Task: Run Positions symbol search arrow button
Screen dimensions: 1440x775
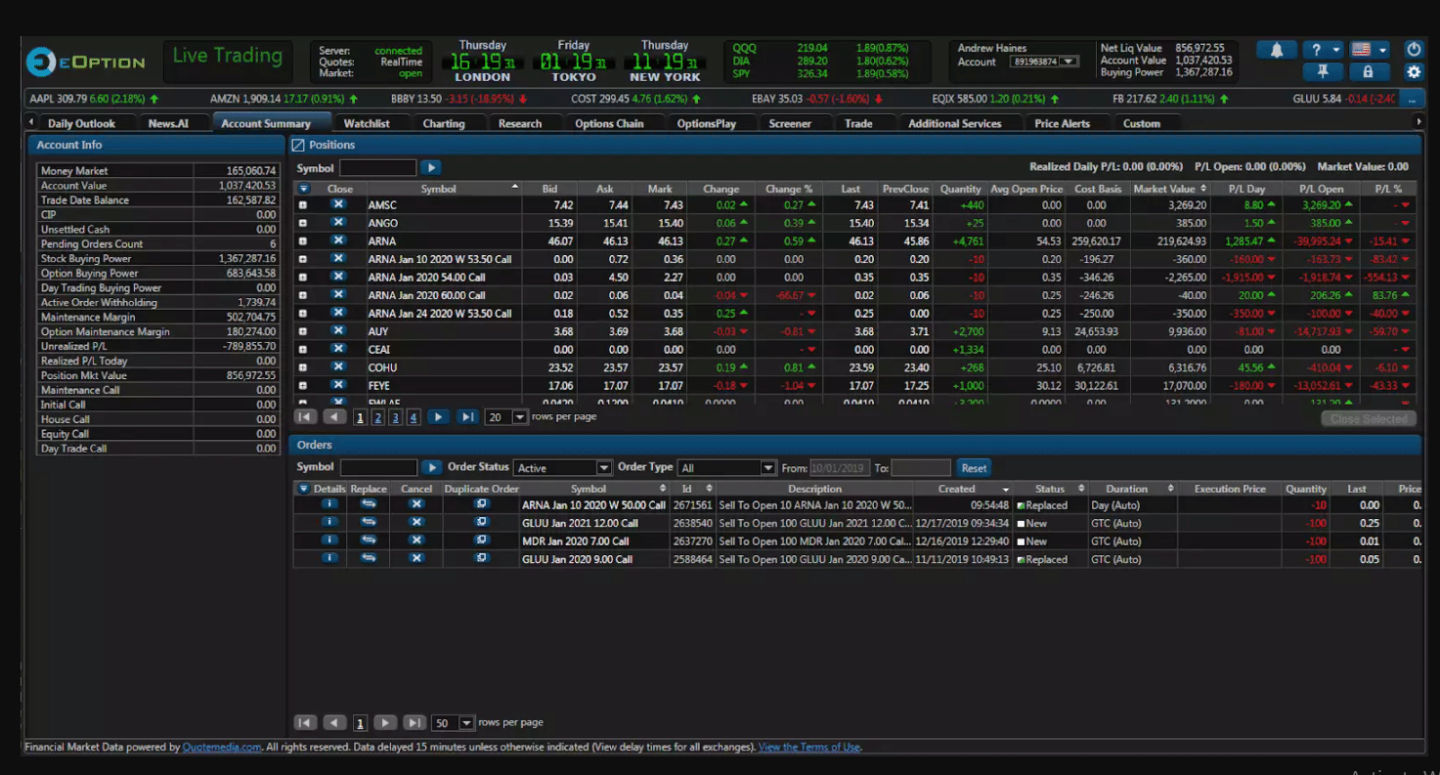Action: tap(430, 168)
